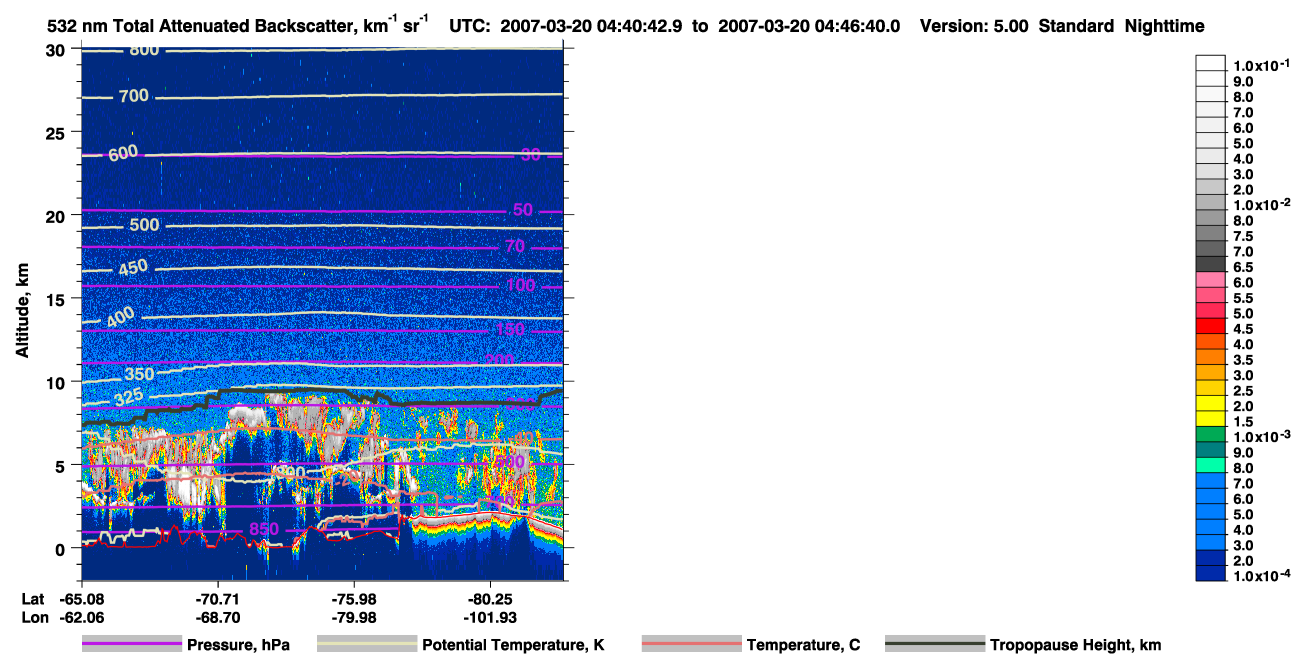Image resolution: width=1300 pixels, height=667 pixels.
Task: Click the '450' potential temperature contour label
Action: pyautogui.click(x=134, y=268)
